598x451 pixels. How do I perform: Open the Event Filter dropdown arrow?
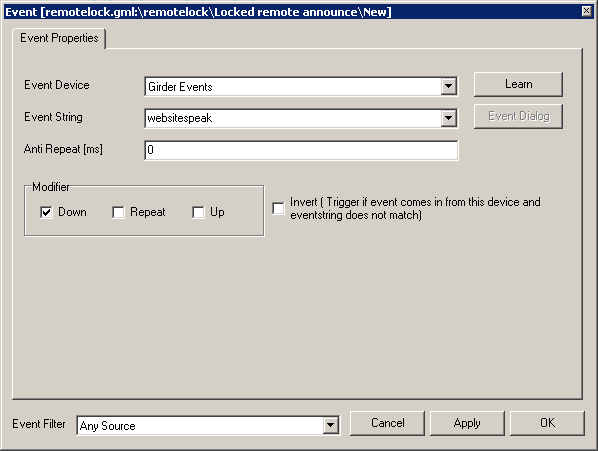(x=330, y=425)
